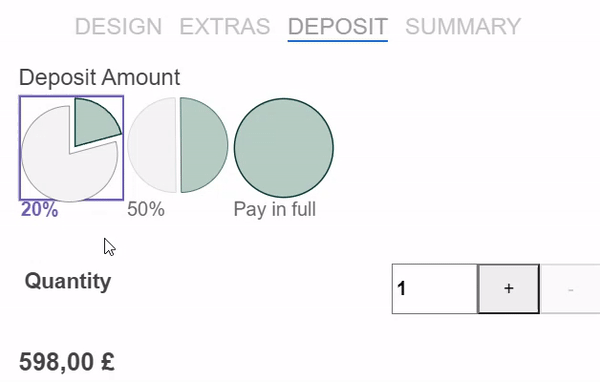Decrease quantity with the minus button
The height and width of the screenshot is (382, 600).
[x=571, y=289]
